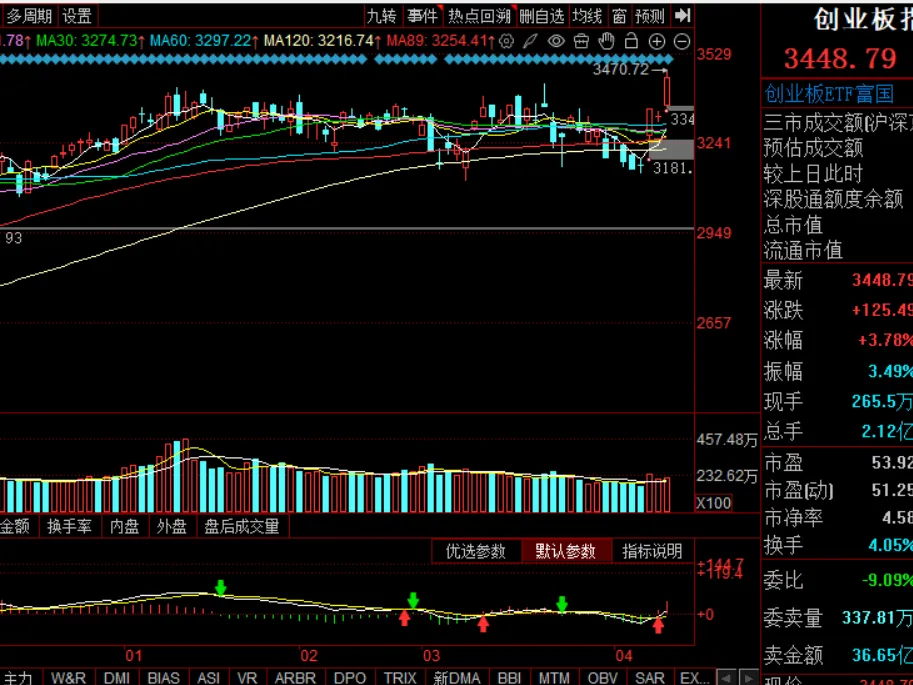Select the DPO indicator tab

point(350,677)
